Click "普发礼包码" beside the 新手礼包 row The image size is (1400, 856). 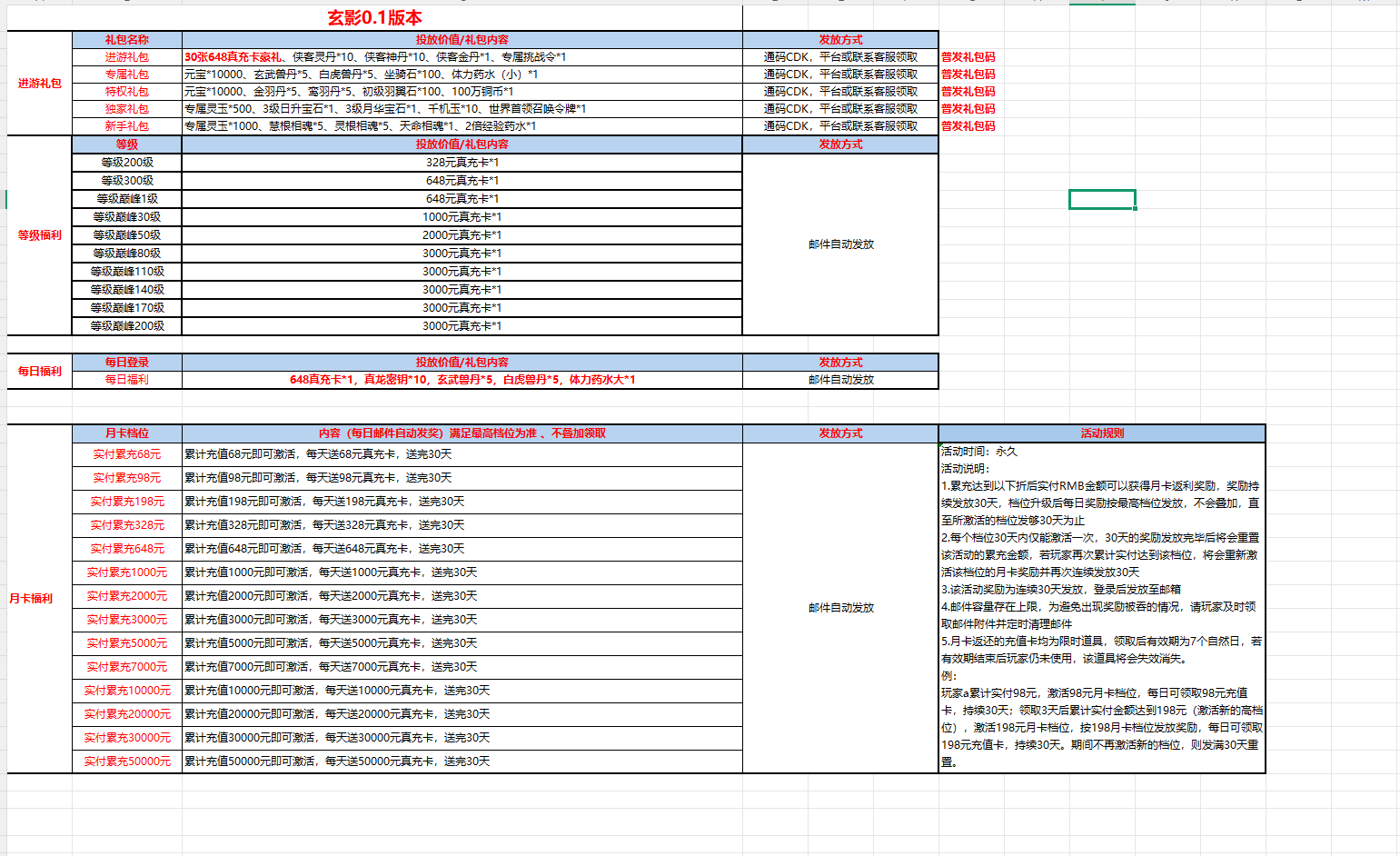(968, 126)
